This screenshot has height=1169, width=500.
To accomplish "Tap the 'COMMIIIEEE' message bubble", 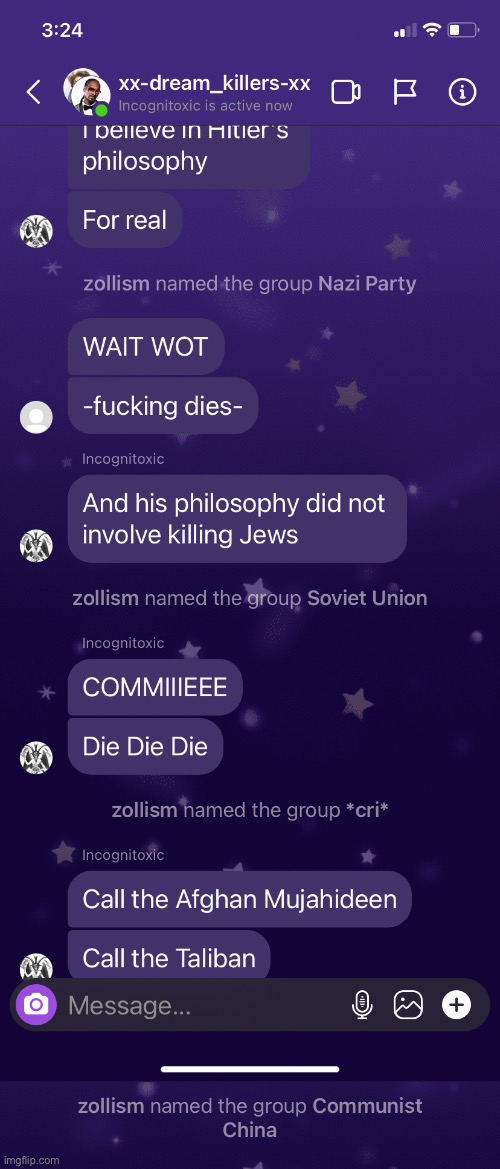I will [x=155, y=687].
